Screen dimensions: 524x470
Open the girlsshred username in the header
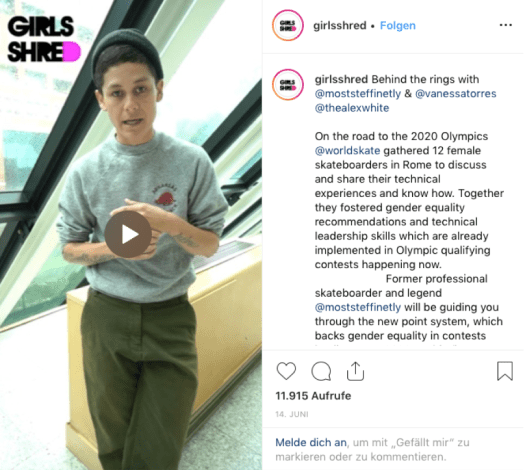(340, 26)
